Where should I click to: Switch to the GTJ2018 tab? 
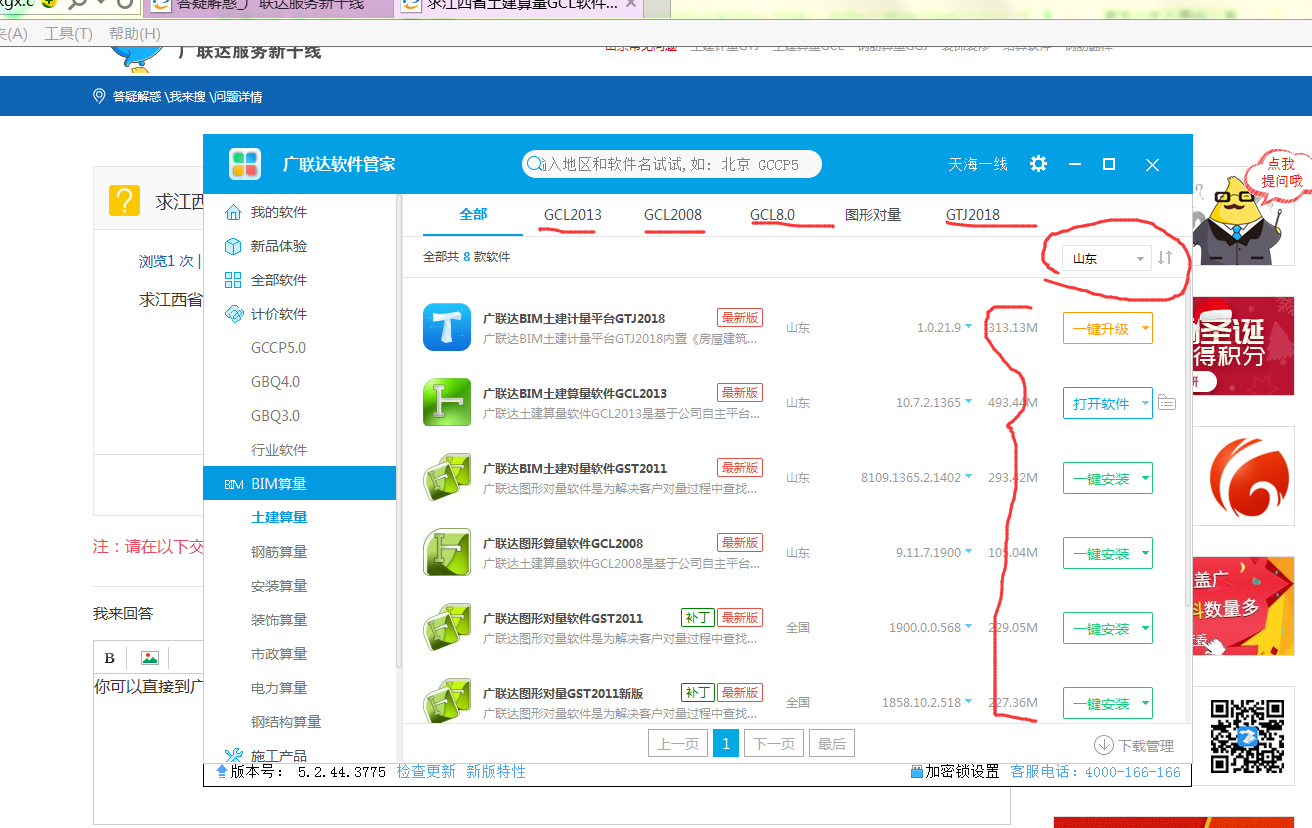pyautogui.click(x=973, y=214)
